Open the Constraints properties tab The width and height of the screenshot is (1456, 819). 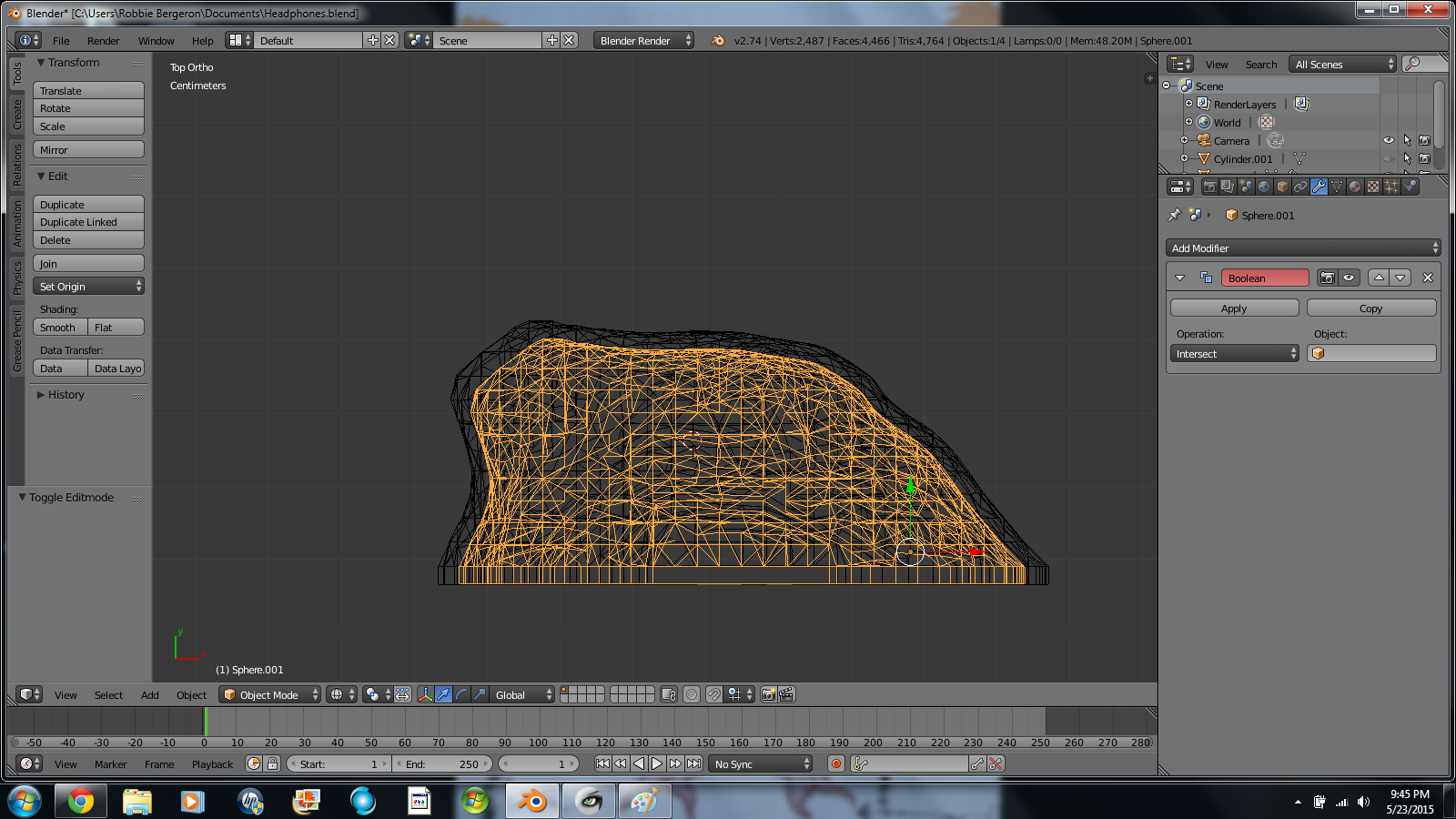(x=1300, y=187)
